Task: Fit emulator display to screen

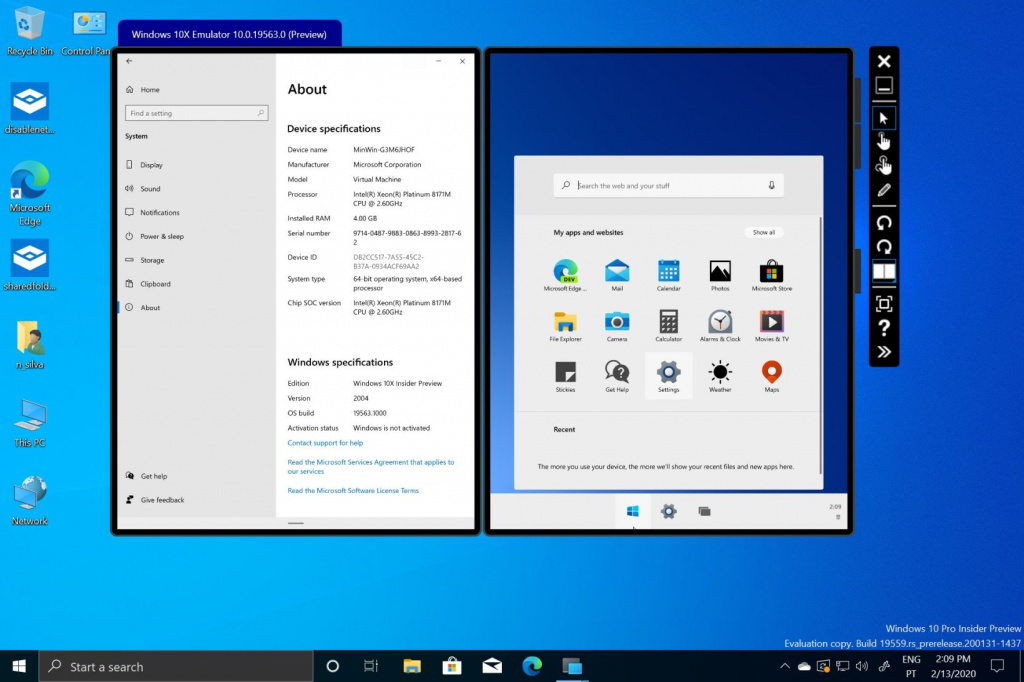Action: click(x=884, y=304)
